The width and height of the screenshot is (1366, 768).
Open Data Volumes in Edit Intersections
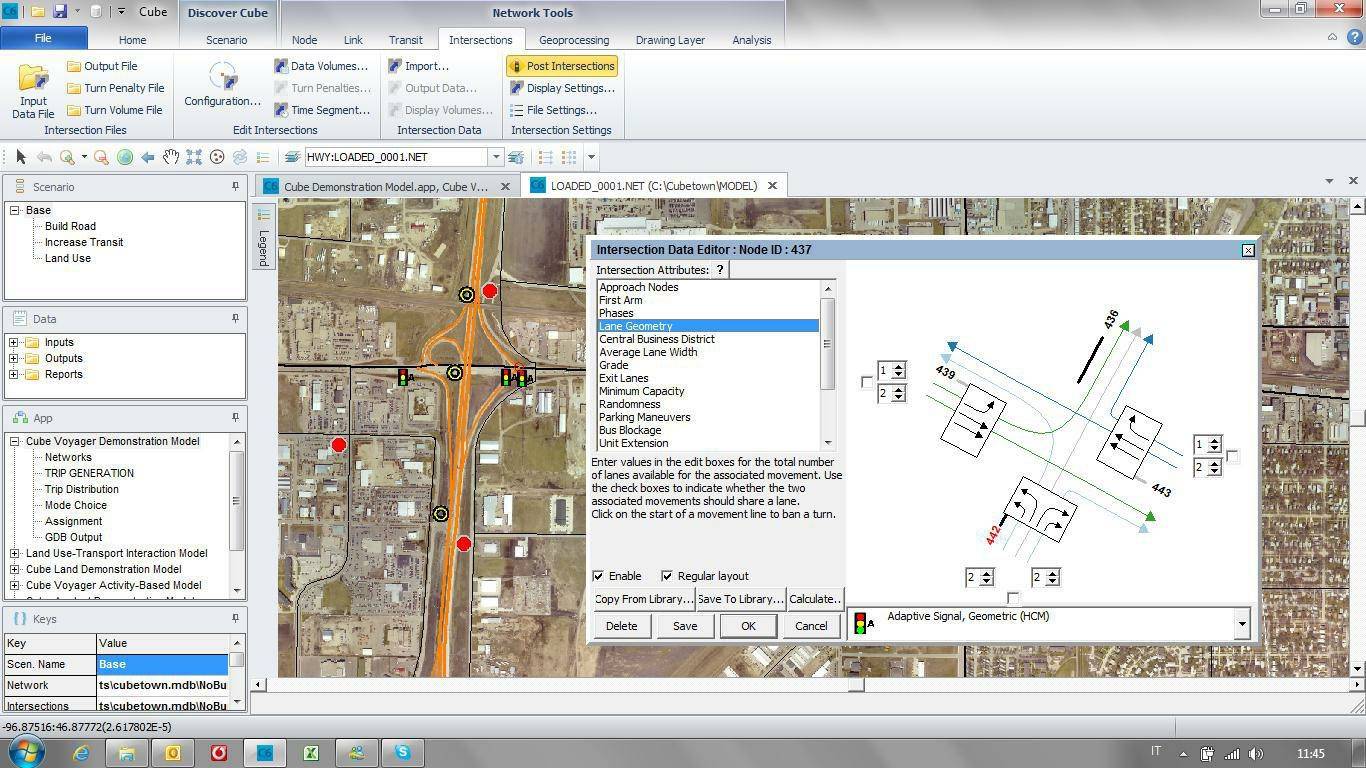point(321,66)
